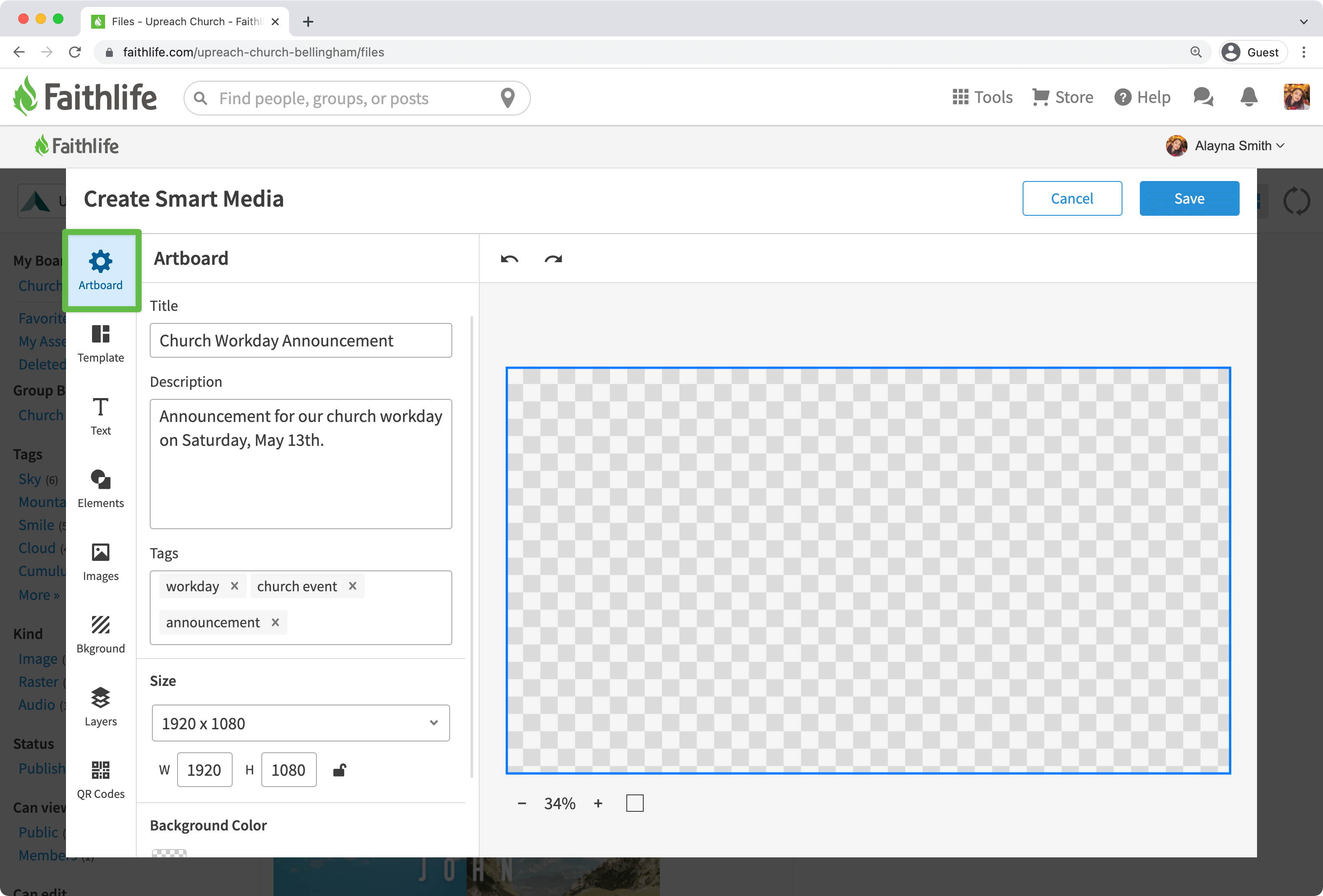
Task: Redo the last artboard change
Action: coord(553,259)
